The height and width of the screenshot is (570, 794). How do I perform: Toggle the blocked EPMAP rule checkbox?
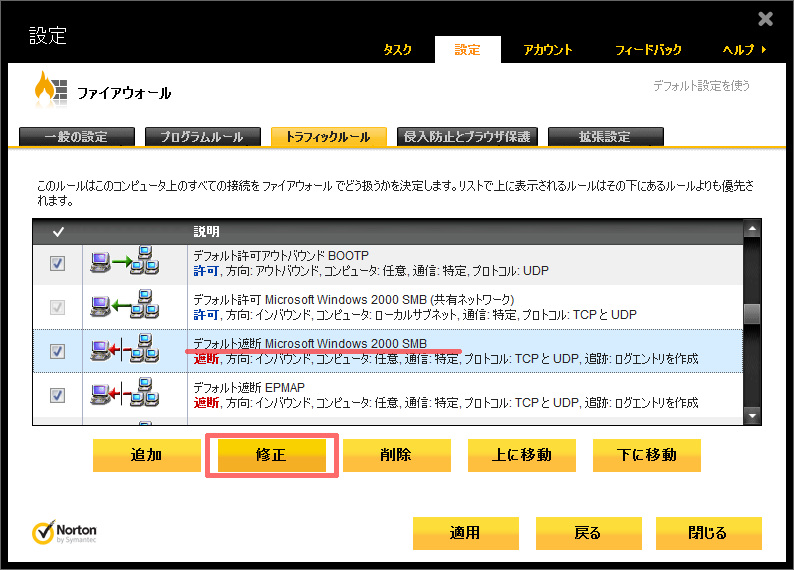58,394
